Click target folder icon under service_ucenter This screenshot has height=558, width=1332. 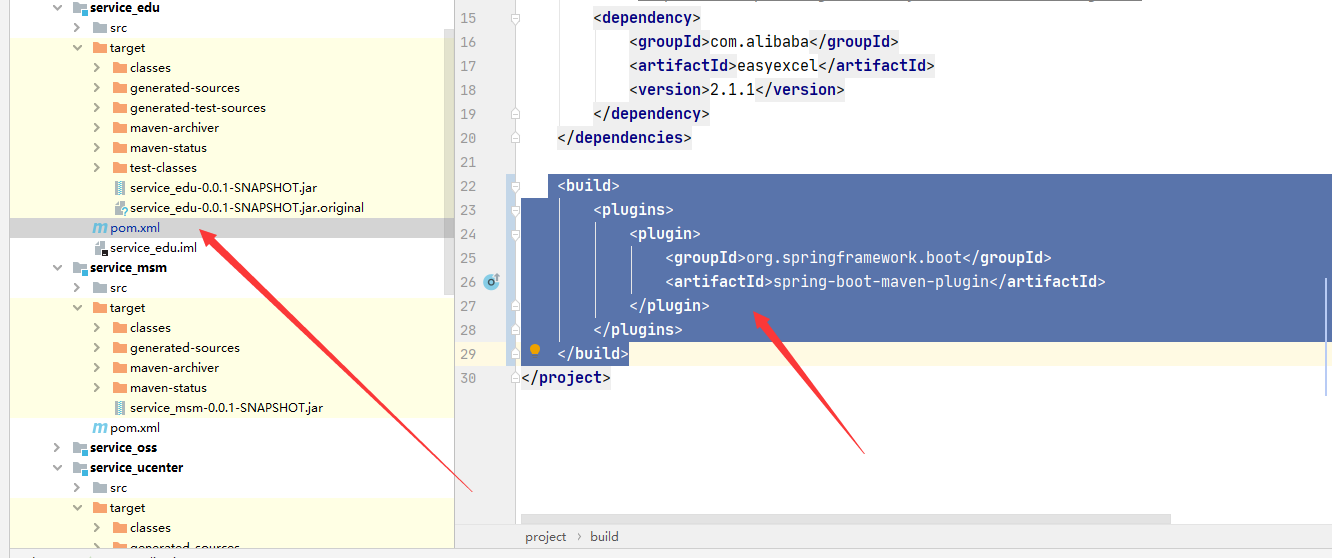coord(100,508)
